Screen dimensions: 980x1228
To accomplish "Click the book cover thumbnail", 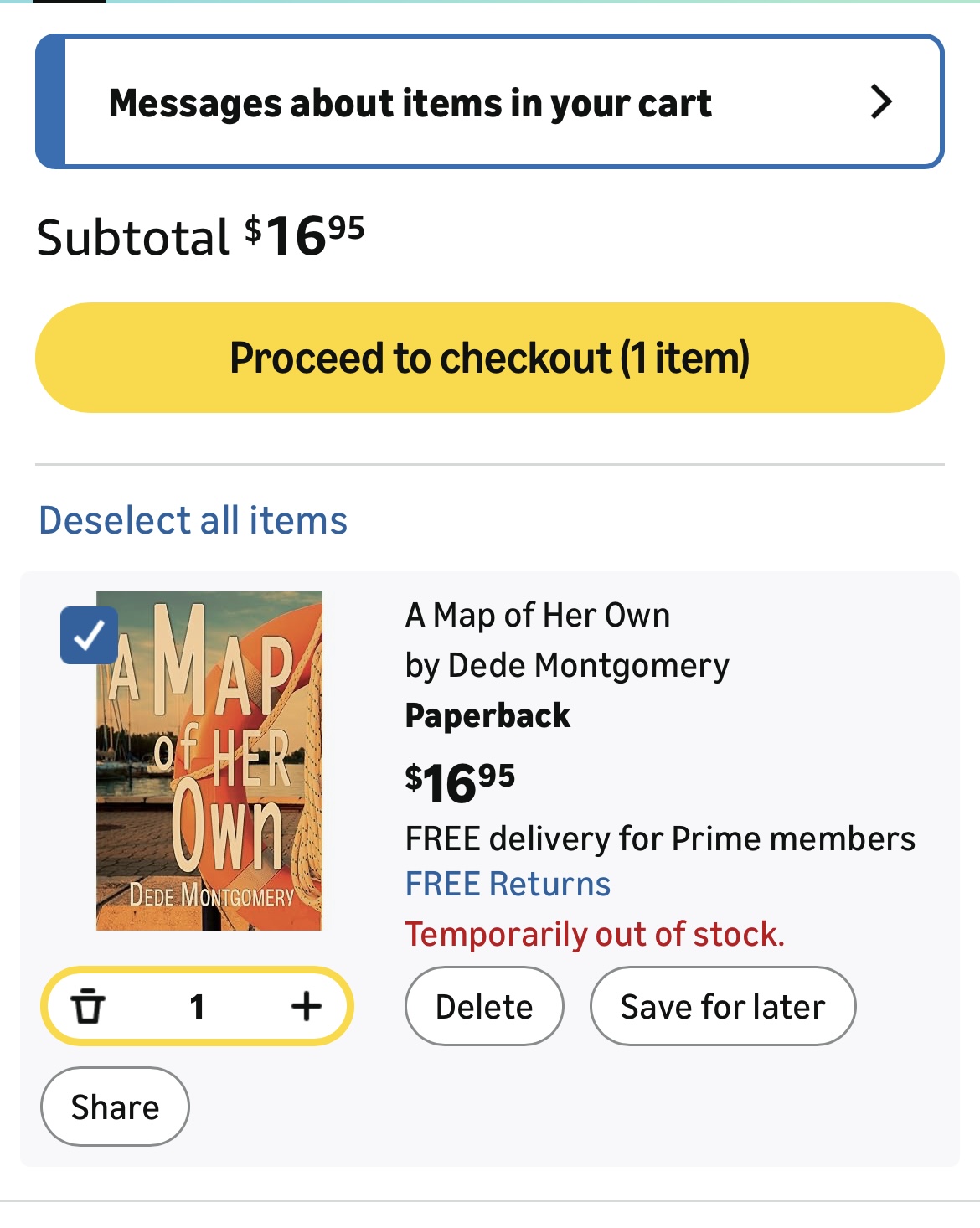I will 209,761.
